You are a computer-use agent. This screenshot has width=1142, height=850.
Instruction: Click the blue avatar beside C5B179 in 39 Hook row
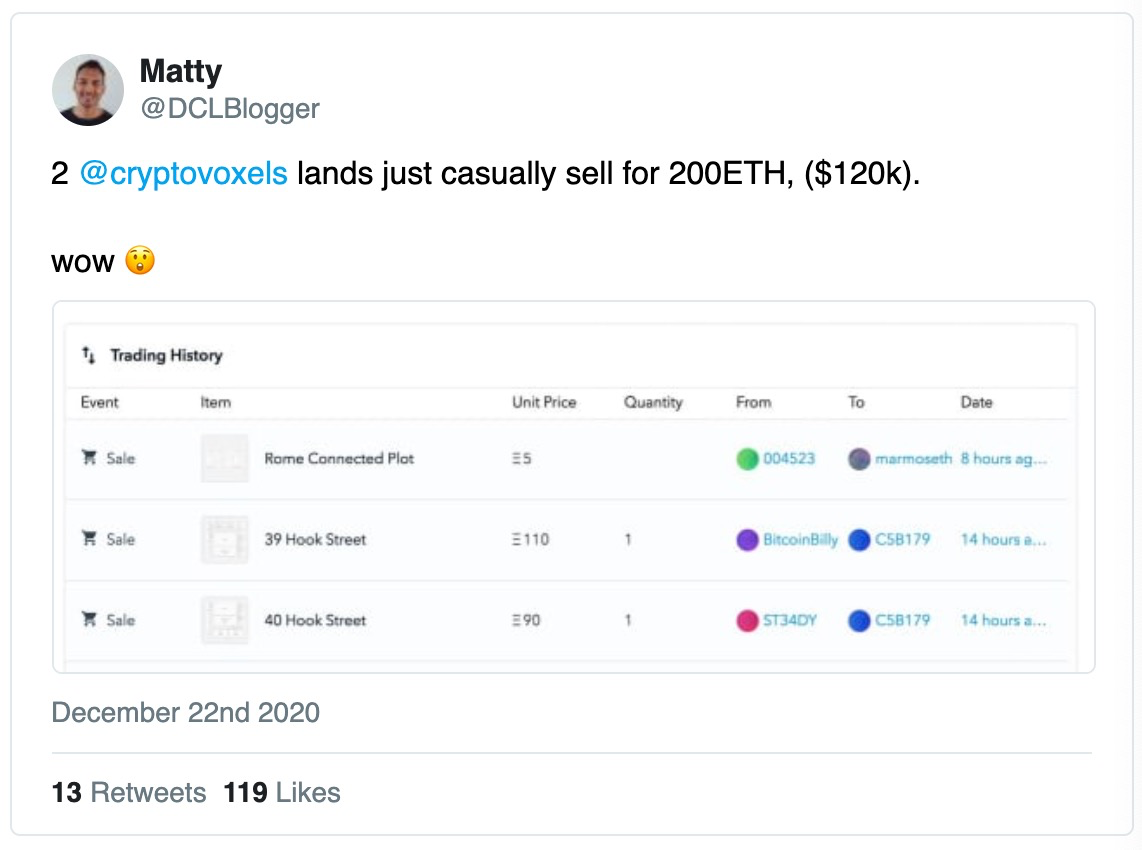tap(859, 540)
